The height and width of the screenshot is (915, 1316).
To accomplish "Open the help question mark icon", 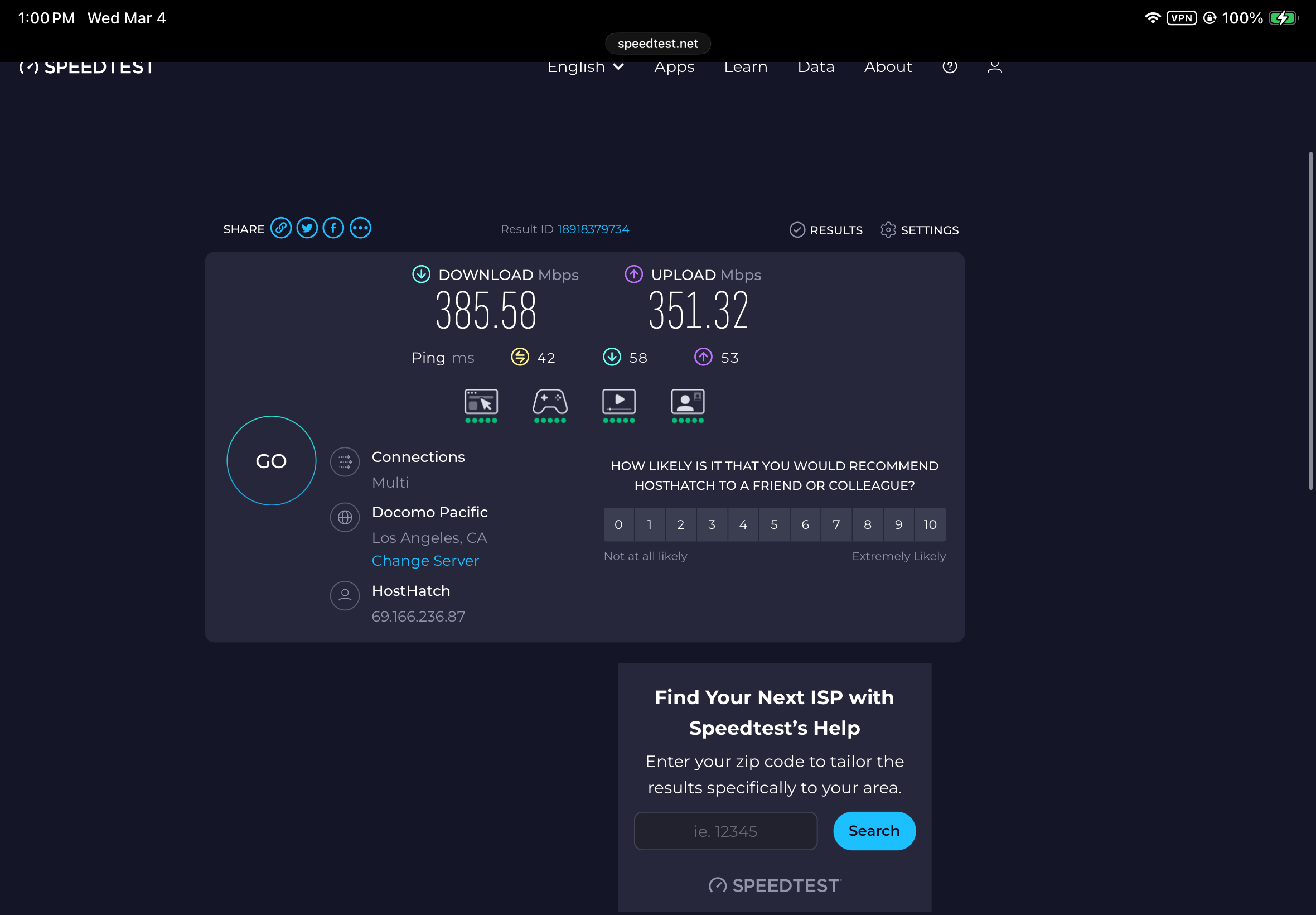I will coord(949,67).
